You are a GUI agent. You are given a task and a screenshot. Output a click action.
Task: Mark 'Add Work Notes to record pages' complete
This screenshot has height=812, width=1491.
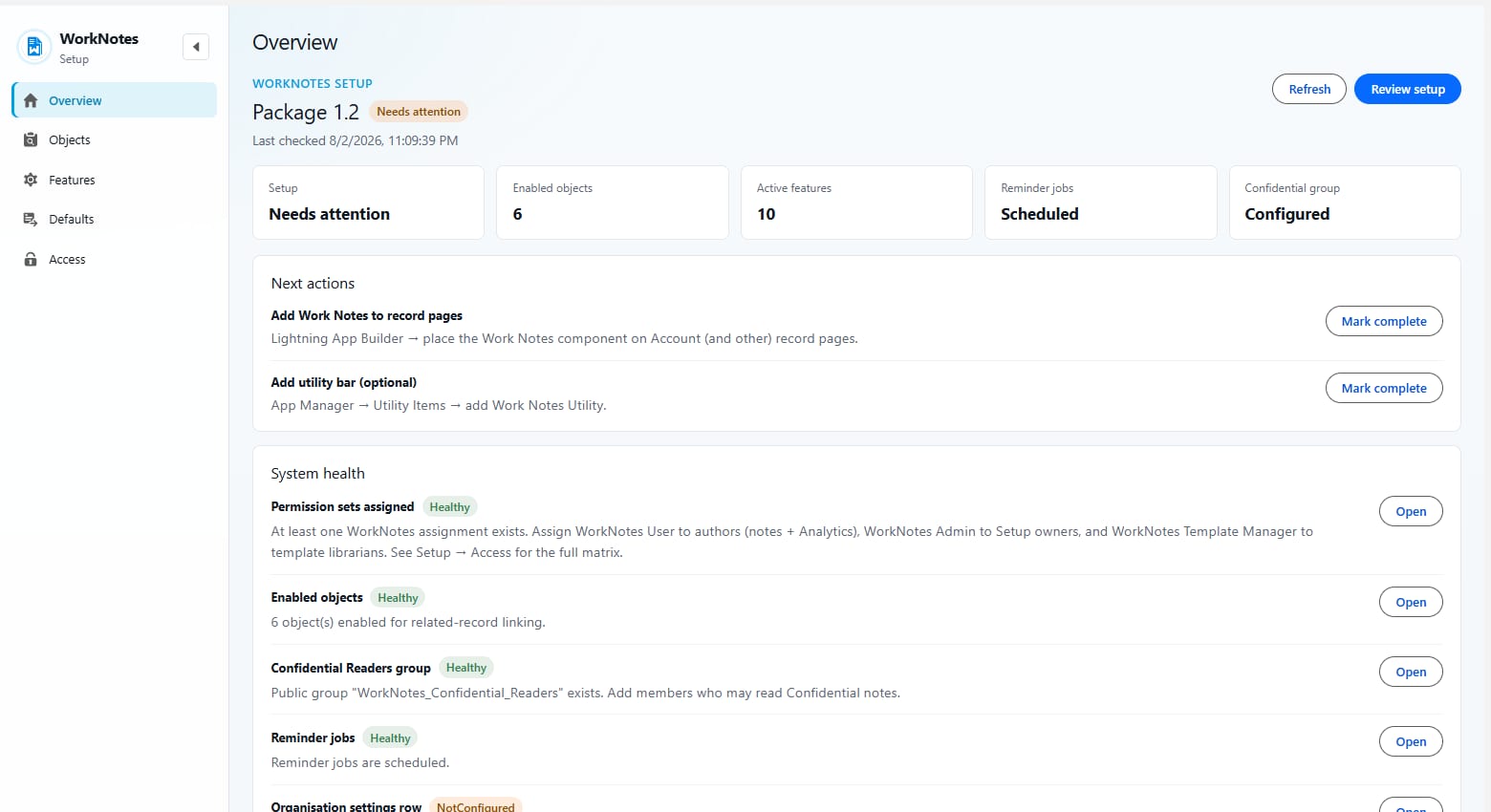[1384, 321]
